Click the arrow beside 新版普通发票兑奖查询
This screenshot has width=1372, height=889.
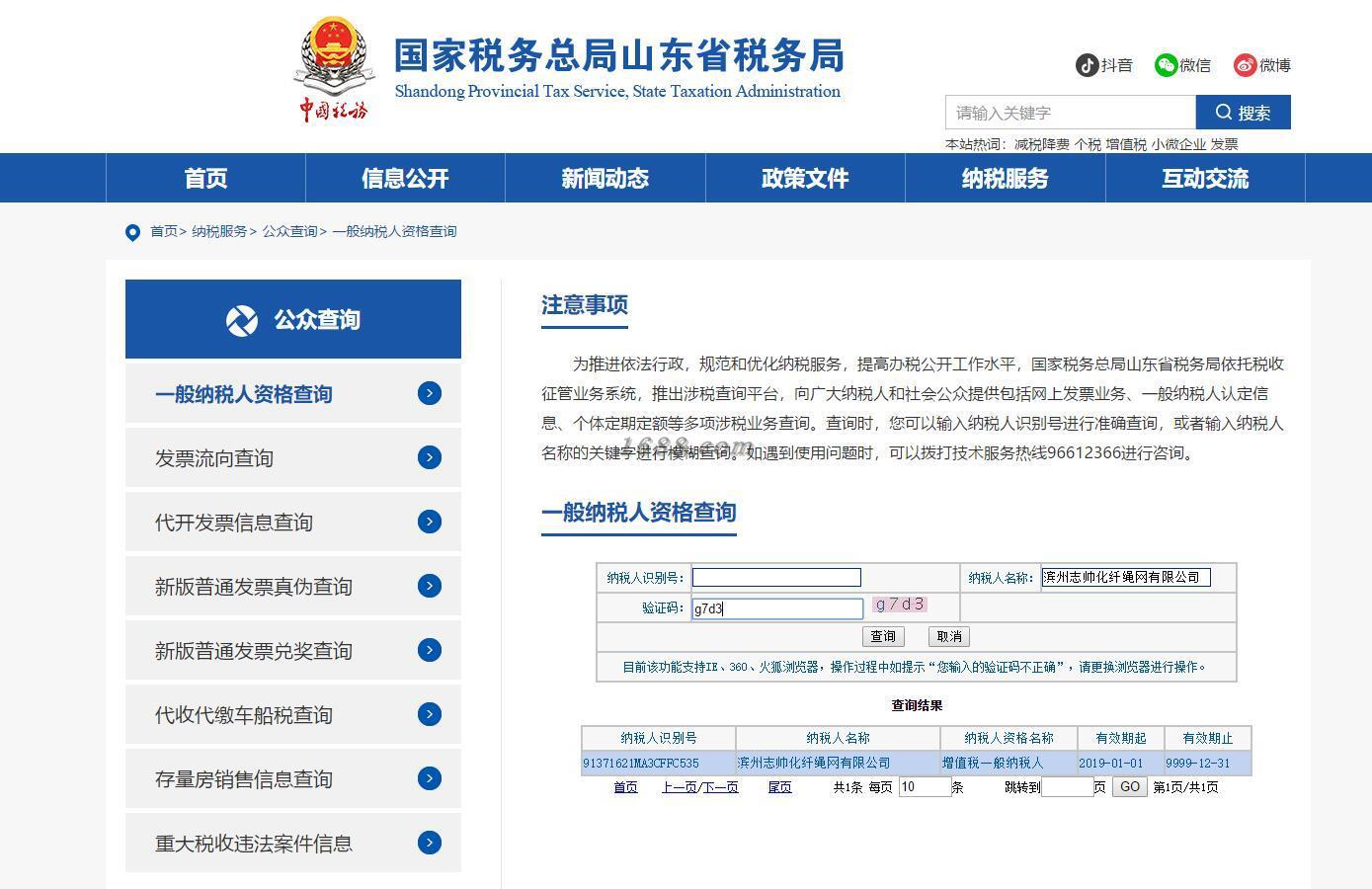(x=430, y=650)
